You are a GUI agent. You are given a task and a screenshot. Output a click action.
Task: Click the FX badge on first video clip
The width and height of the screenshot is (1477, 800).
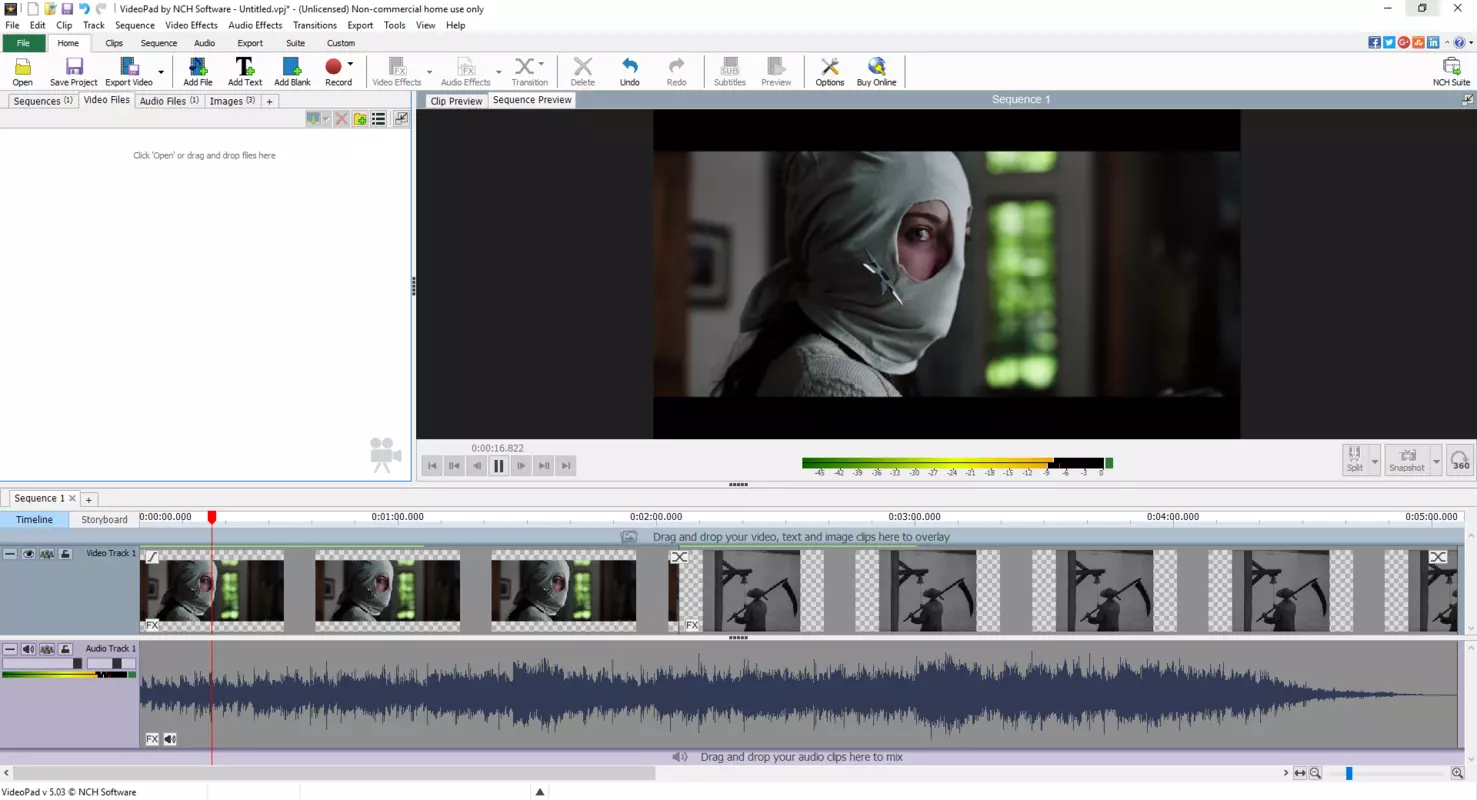(152, 625)
